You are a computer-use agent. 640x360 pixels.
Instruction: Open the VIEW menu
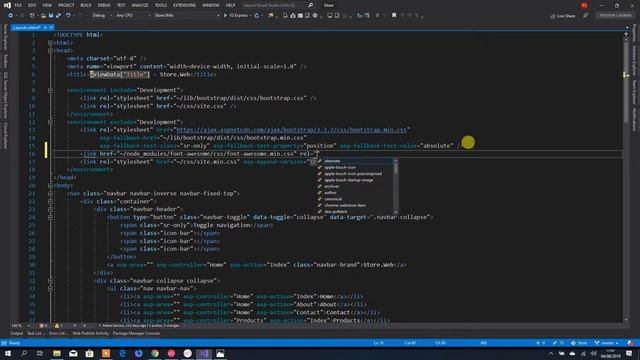click(x=47, y=5)
